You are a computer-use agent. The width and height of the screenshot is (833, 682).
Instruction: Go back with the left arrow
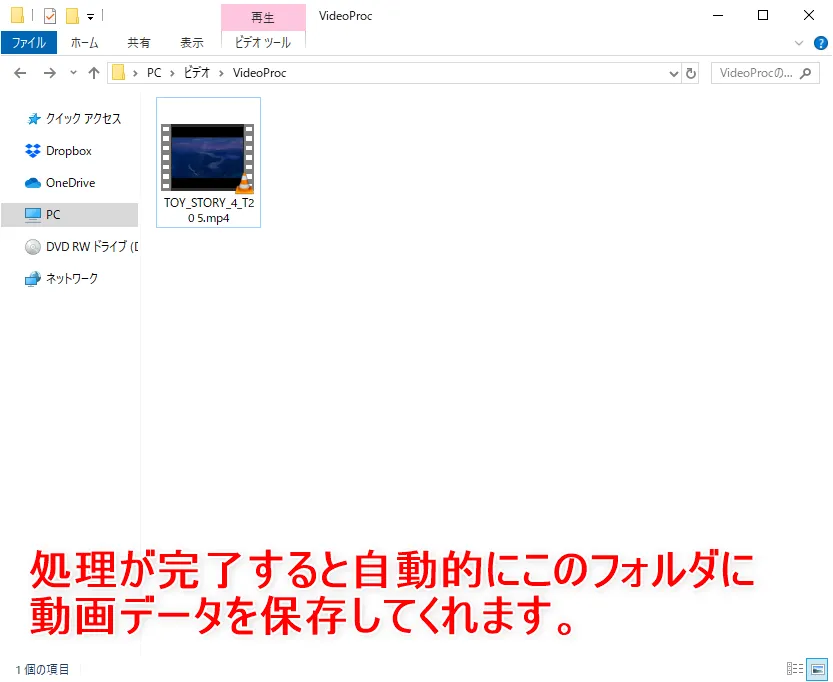20,73
